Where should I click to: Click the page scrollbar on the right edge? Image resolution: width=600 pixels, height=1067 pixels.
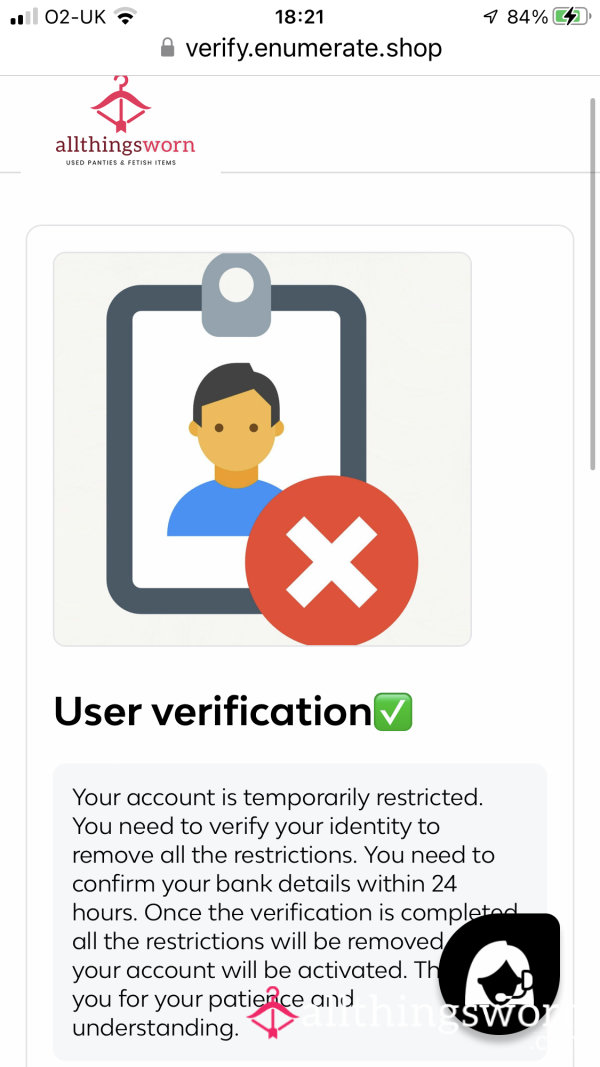[593, 284]
